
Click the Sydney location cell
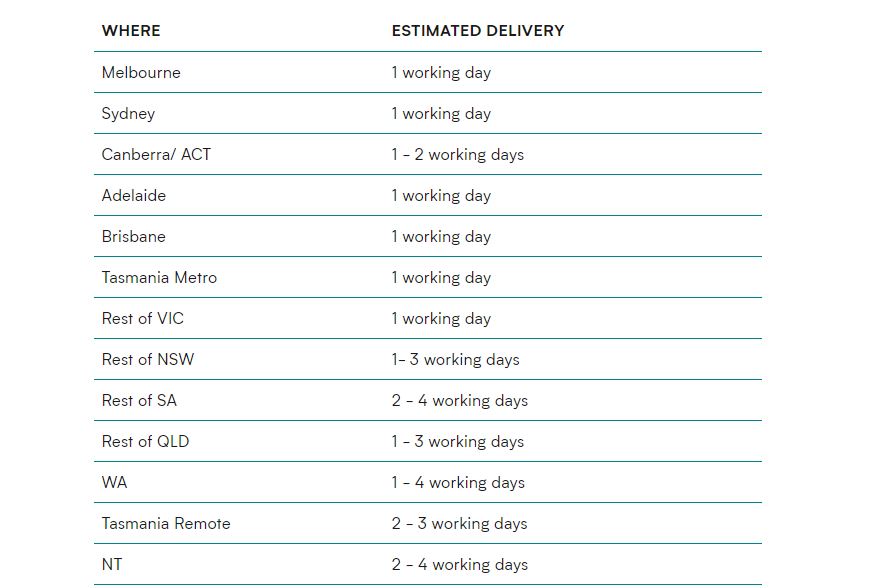pos(128,113)
